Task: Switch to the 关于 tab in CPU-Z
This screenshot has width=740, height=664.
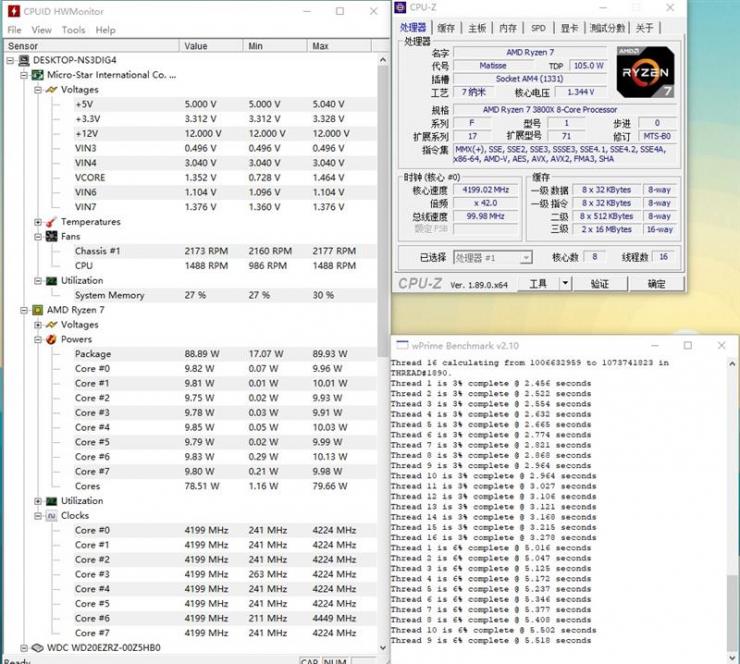Action: click(645, 28)
